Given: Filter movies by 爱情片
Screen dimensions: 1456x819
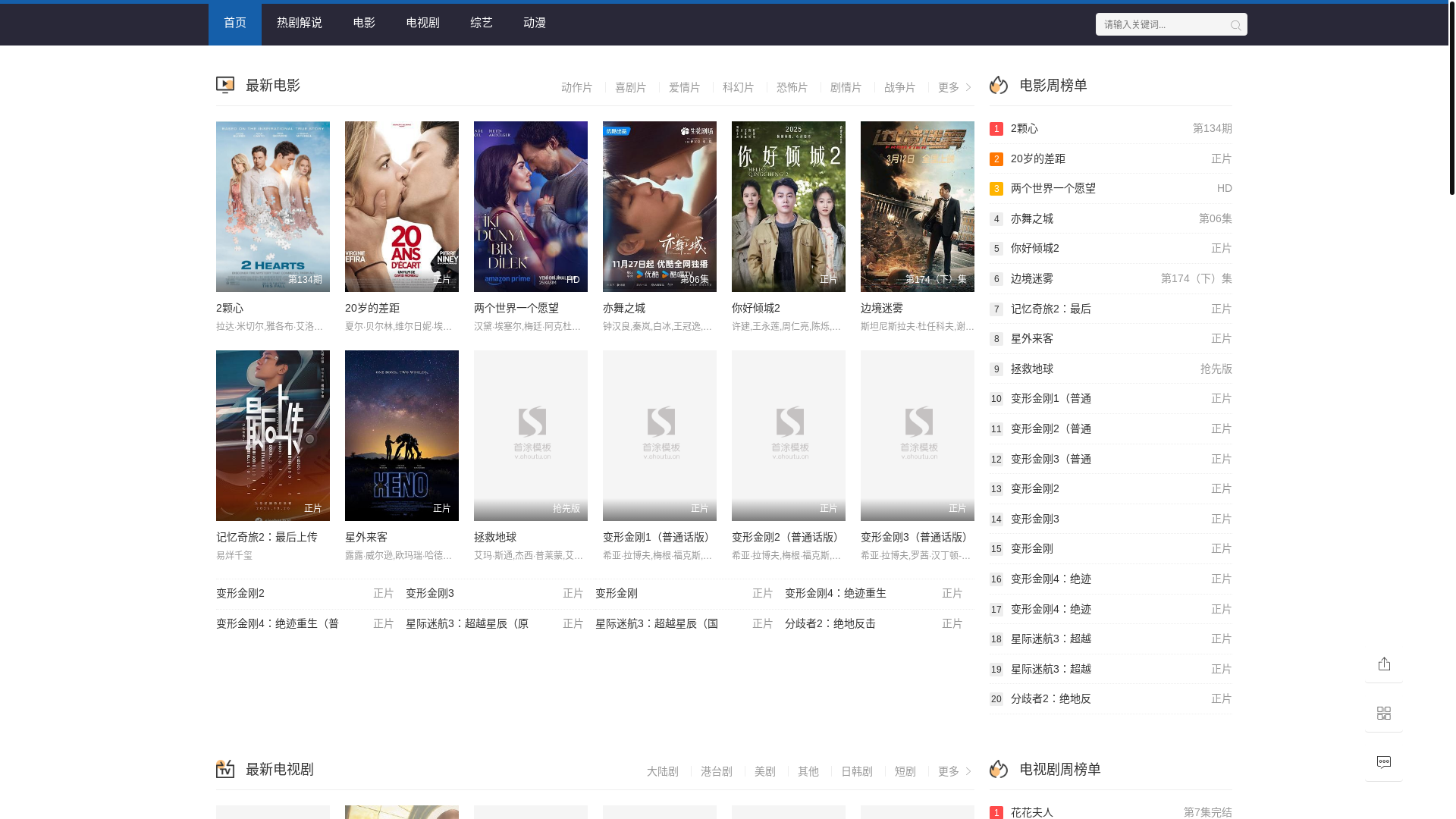Looking at the screenshot, I should click(685, 88).
